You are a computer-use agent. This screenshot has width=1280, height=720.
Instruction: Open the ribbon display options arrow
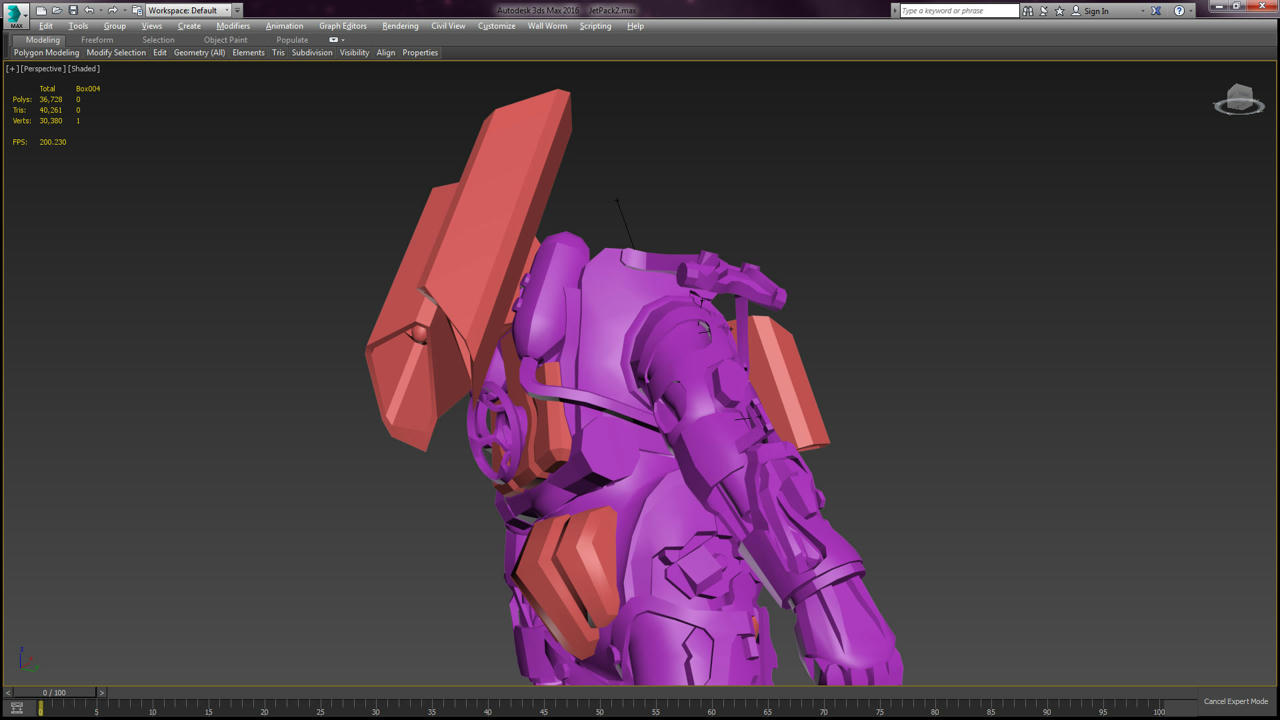343,40
